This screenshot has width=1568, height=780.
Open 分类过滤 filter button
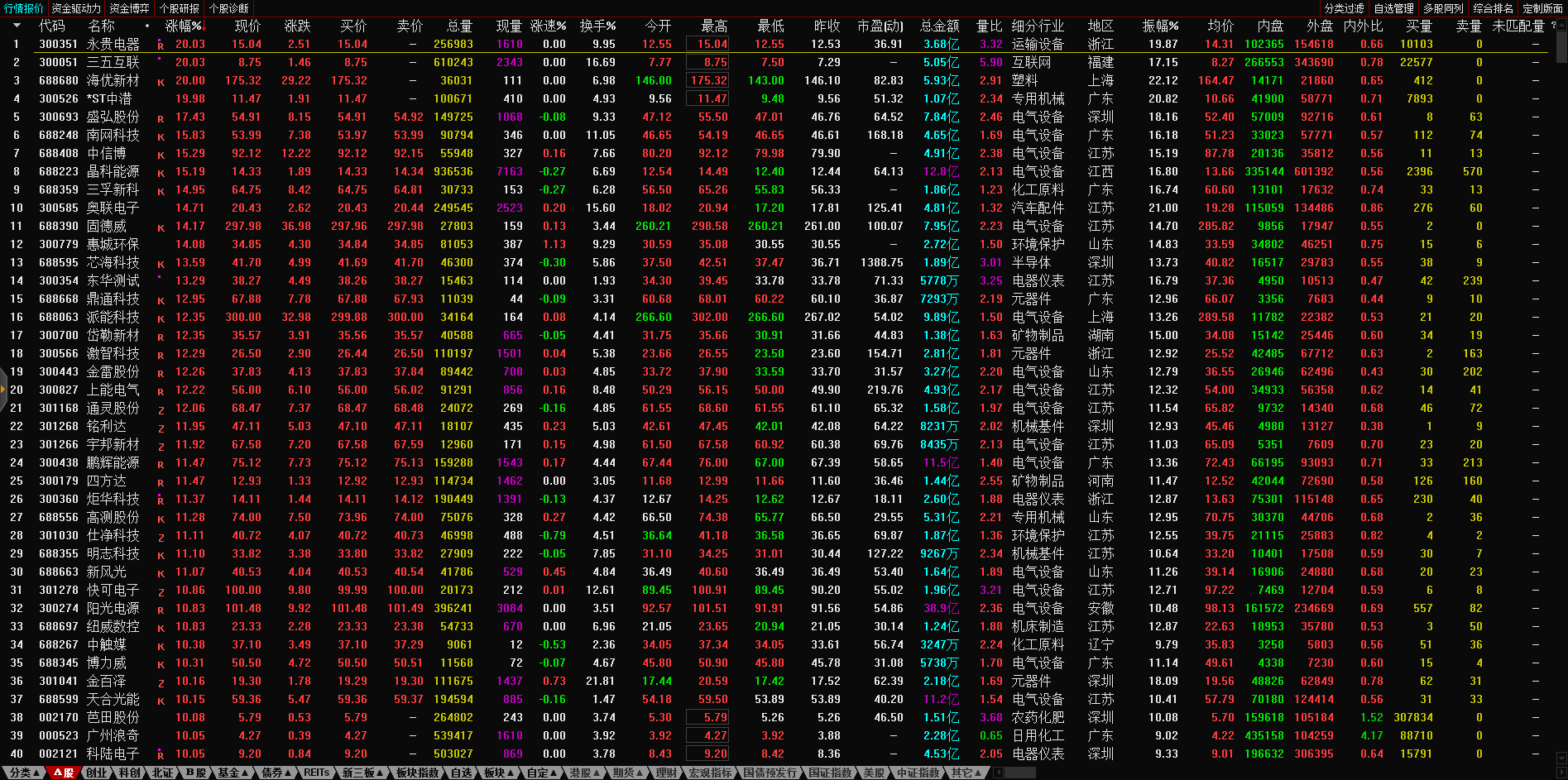[x=1344, y=8]
